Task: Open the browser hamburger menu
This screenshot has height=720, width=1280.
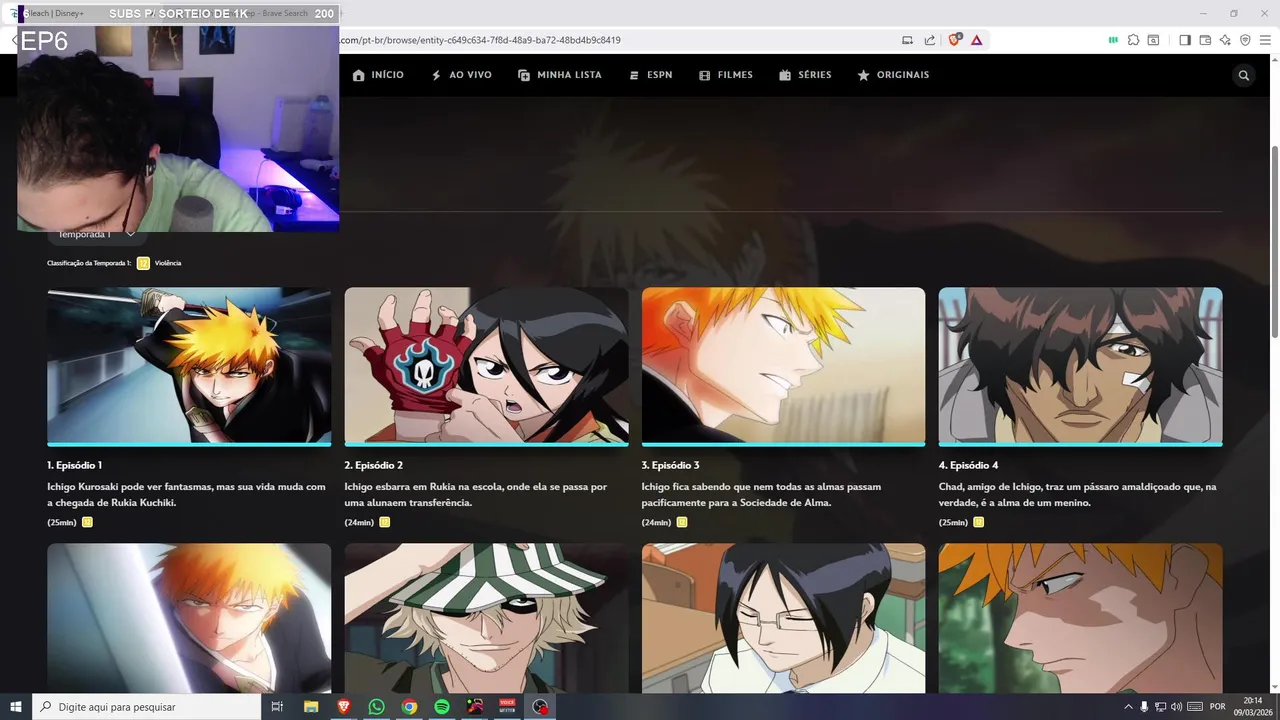Action: coord(1266,40)
